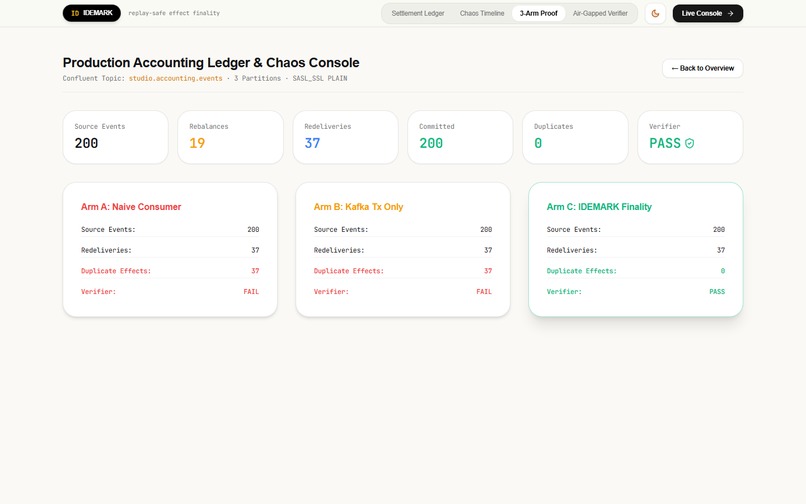Click the Source Events 200 stat card
806x504 pixels.
pos(116,137)
